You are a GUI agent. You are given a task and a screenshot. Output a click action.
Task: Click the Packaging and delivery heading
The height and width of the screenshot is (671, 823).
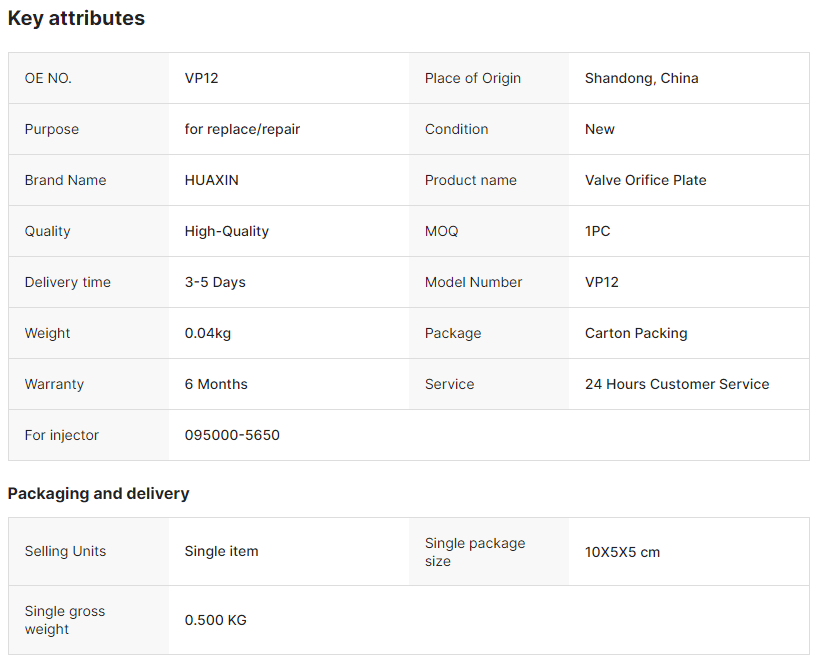[98, 494]
